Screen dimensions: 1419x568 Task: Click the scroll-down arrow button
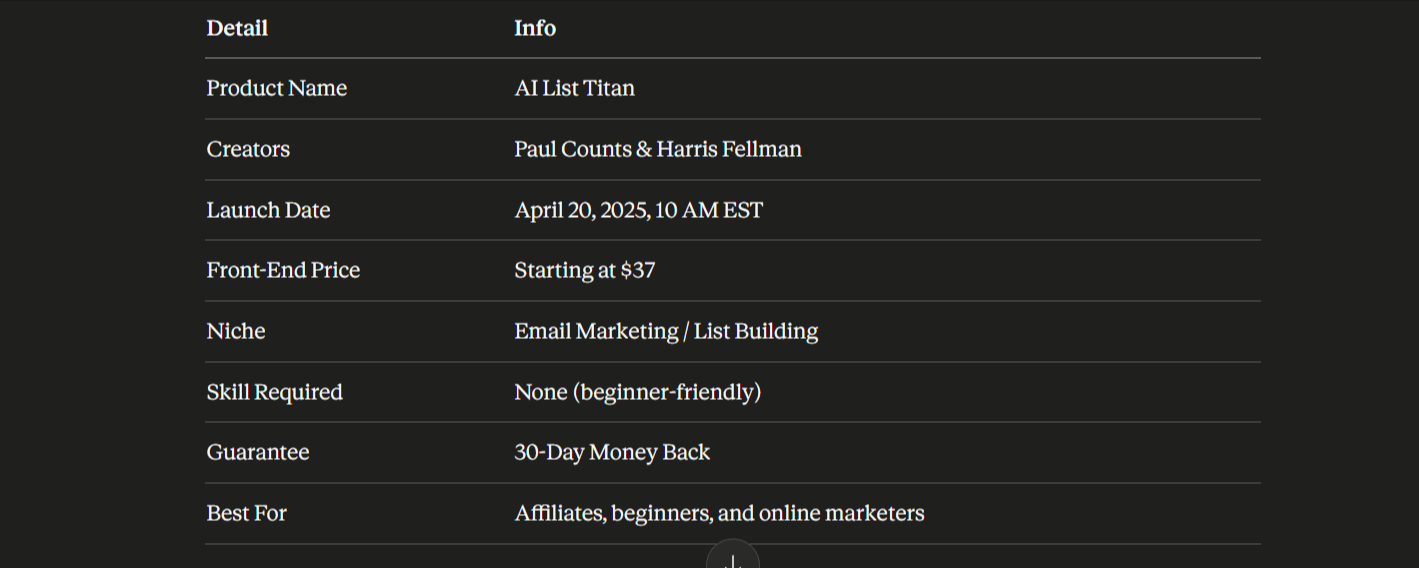pyautogui.click(x=733, y=558)
